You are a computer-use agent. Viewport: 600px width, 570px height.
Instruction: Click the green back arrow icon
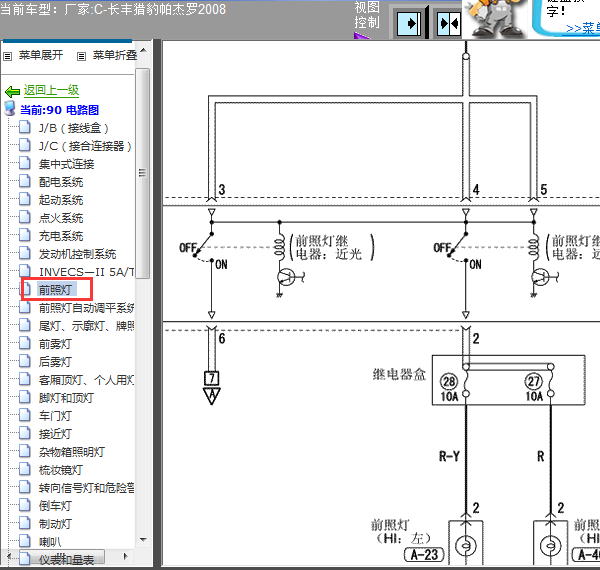(x=12, y=91)
